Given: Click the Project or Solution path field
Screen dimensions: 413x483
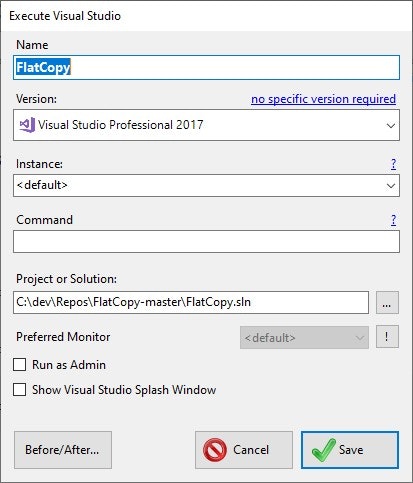Looking at the screenshot, I should point(191,302).
